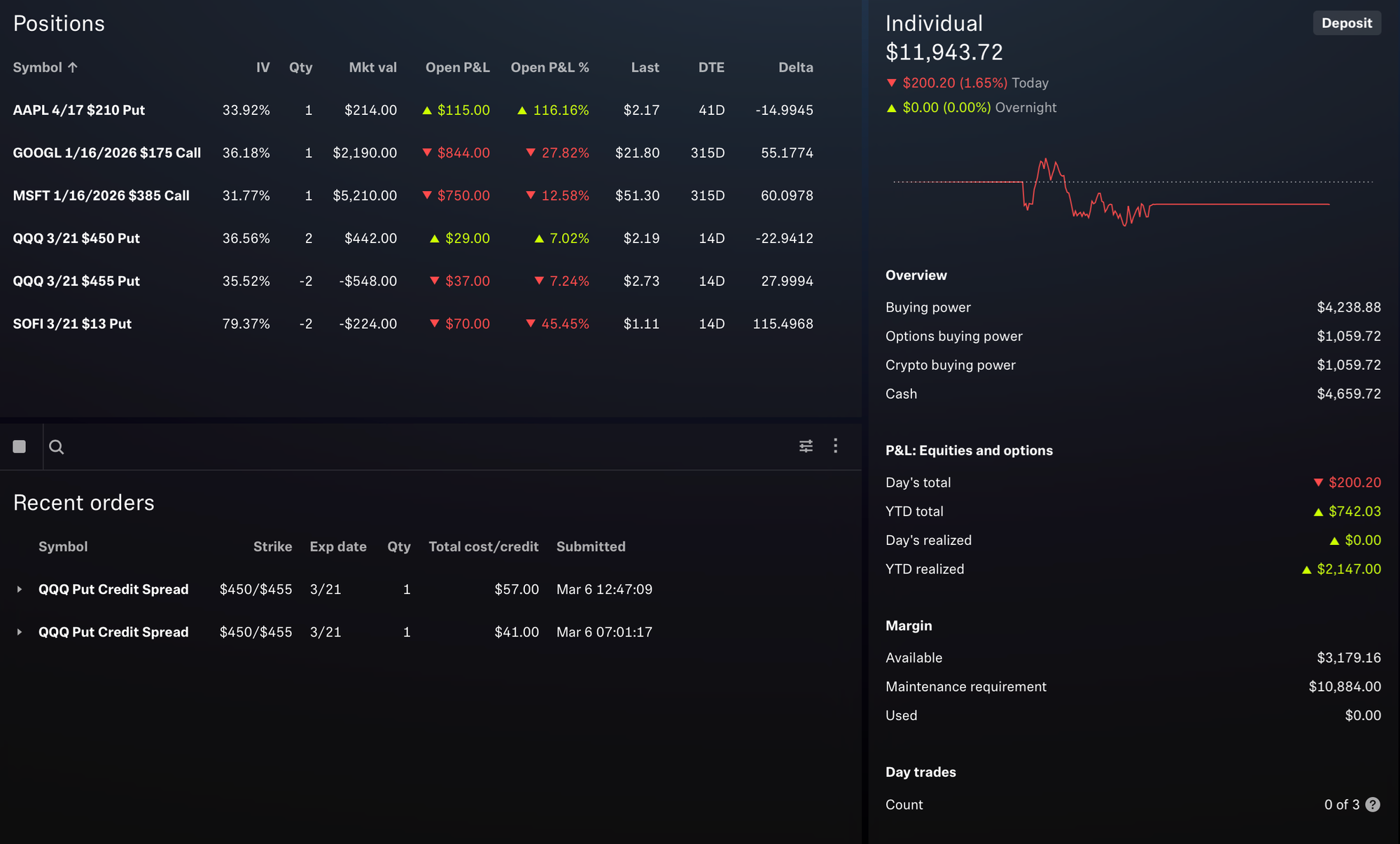Viewport: 1400px width, 844px height.
Task: Click the Crypto buying power row
Action: click(1133, 365)
